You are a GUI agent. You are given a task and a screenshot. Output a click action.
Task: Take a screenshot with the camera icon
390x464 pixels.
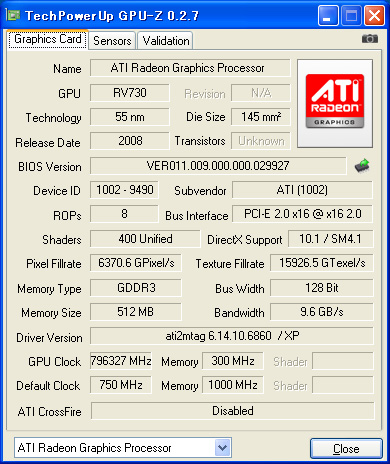point(370,39)
